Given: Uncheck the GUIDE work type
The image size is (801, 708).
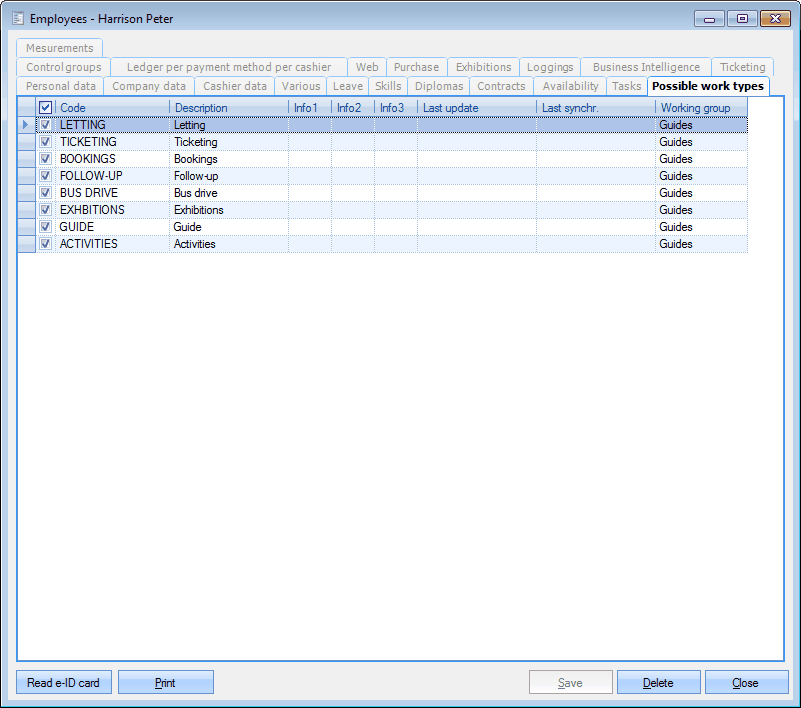Looking at the screenshot, I should click(45, 226).
